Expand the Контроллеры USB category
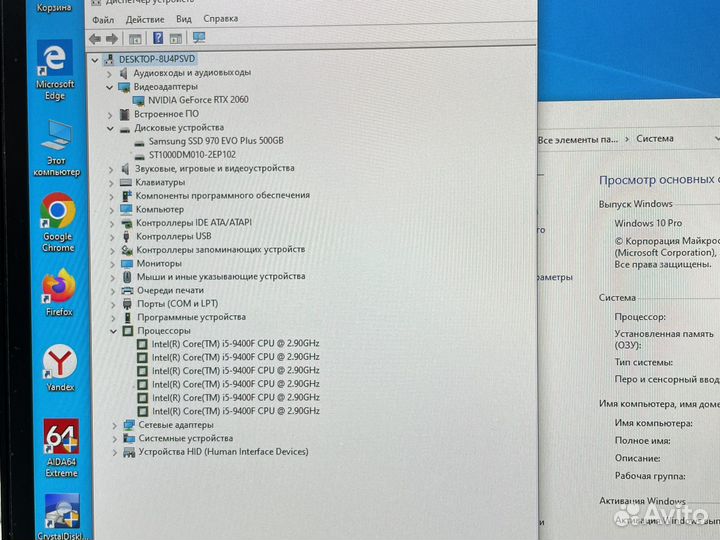 click(x=112, y=237)
